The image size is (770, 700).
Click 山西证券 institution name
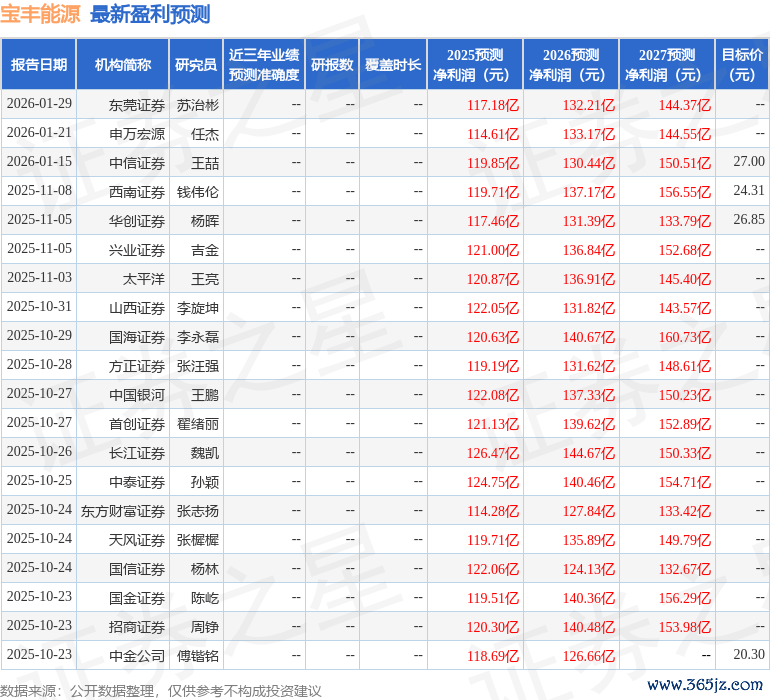[137, 308]
